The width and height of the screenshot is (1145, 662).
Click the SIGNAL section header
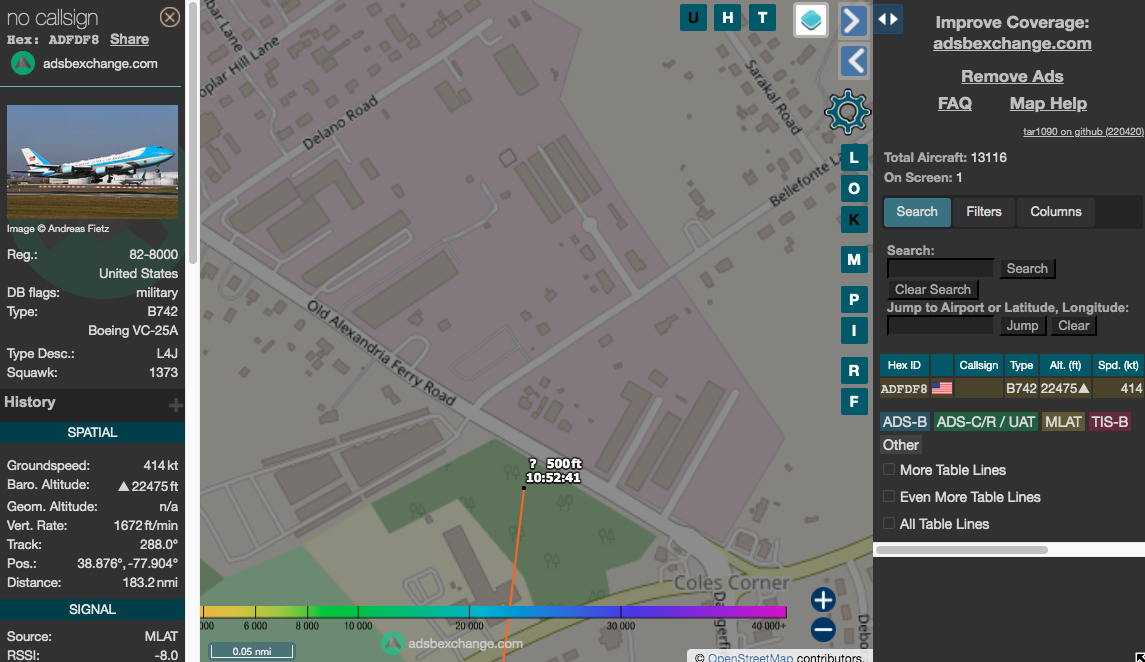[x=92, y=609]
